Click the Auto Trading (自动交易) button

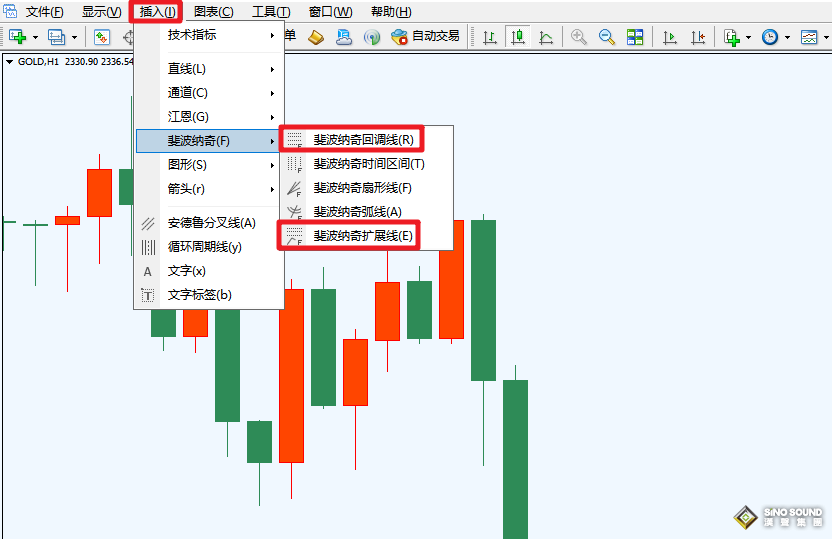426,36
